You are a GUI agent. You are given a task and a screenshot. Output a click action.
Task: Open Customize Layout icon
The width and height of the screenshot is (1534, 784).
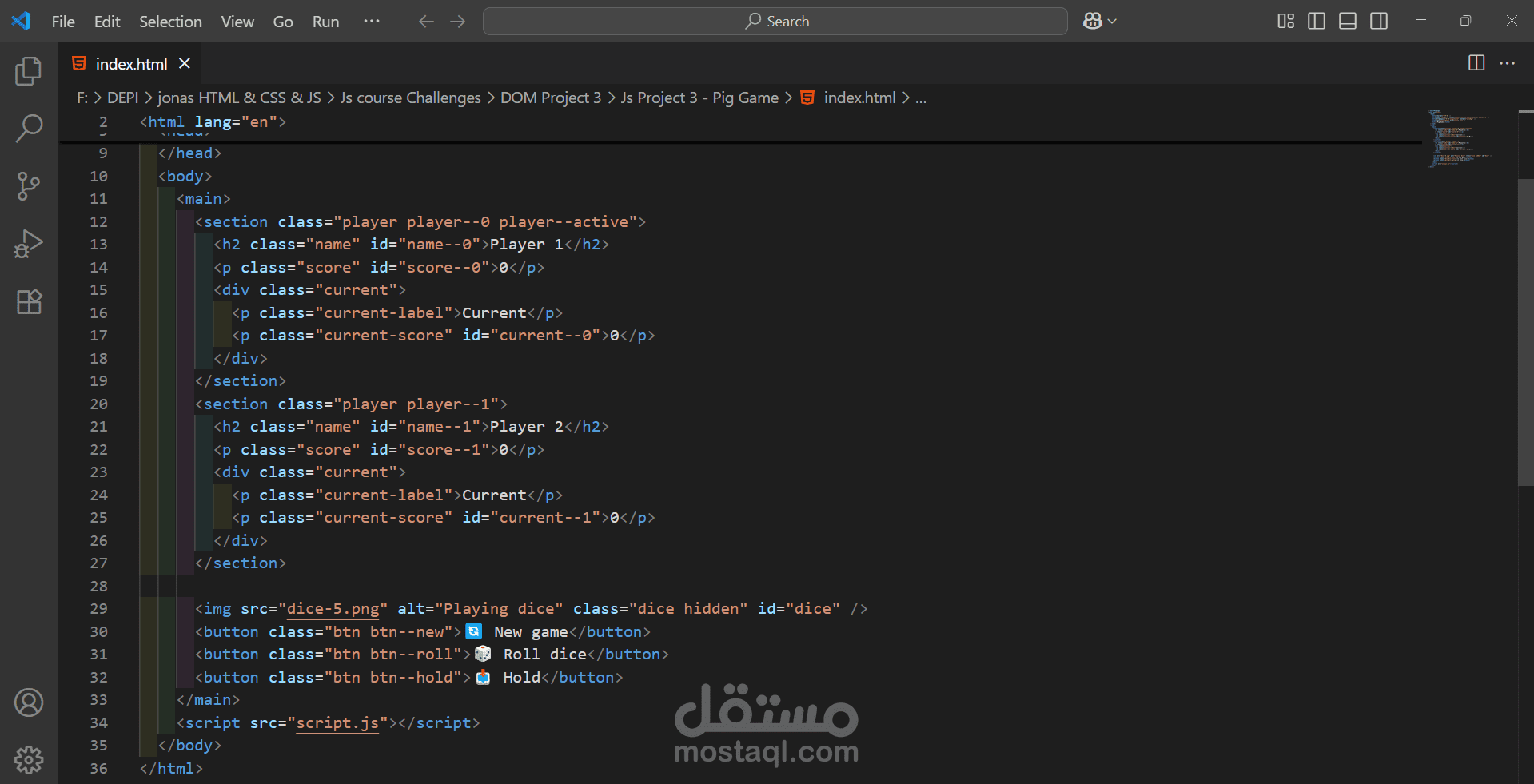(x=1285, y=21)
